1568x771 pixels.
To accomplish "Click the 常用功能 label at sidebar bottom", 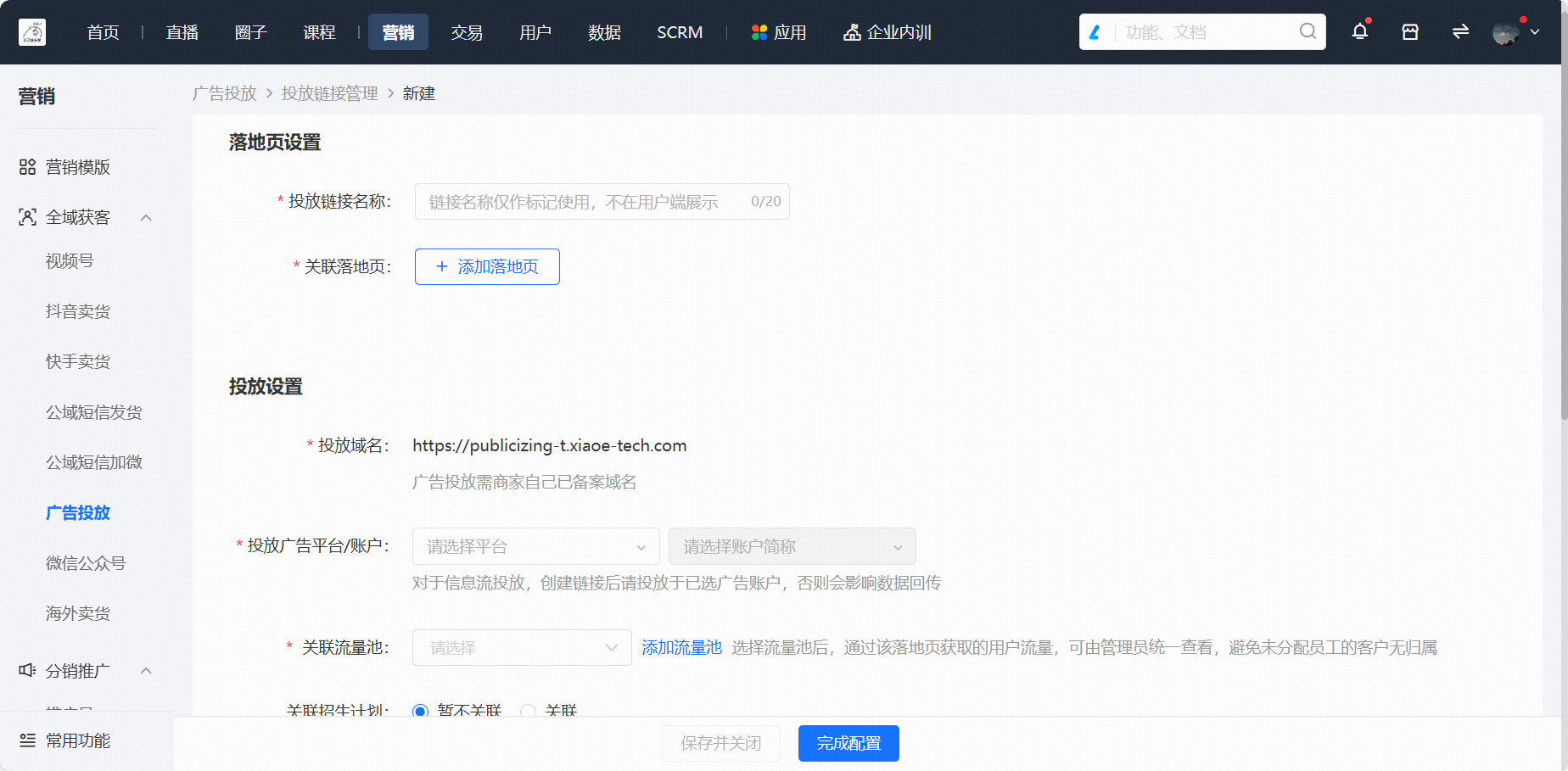I will pos(78,740).
